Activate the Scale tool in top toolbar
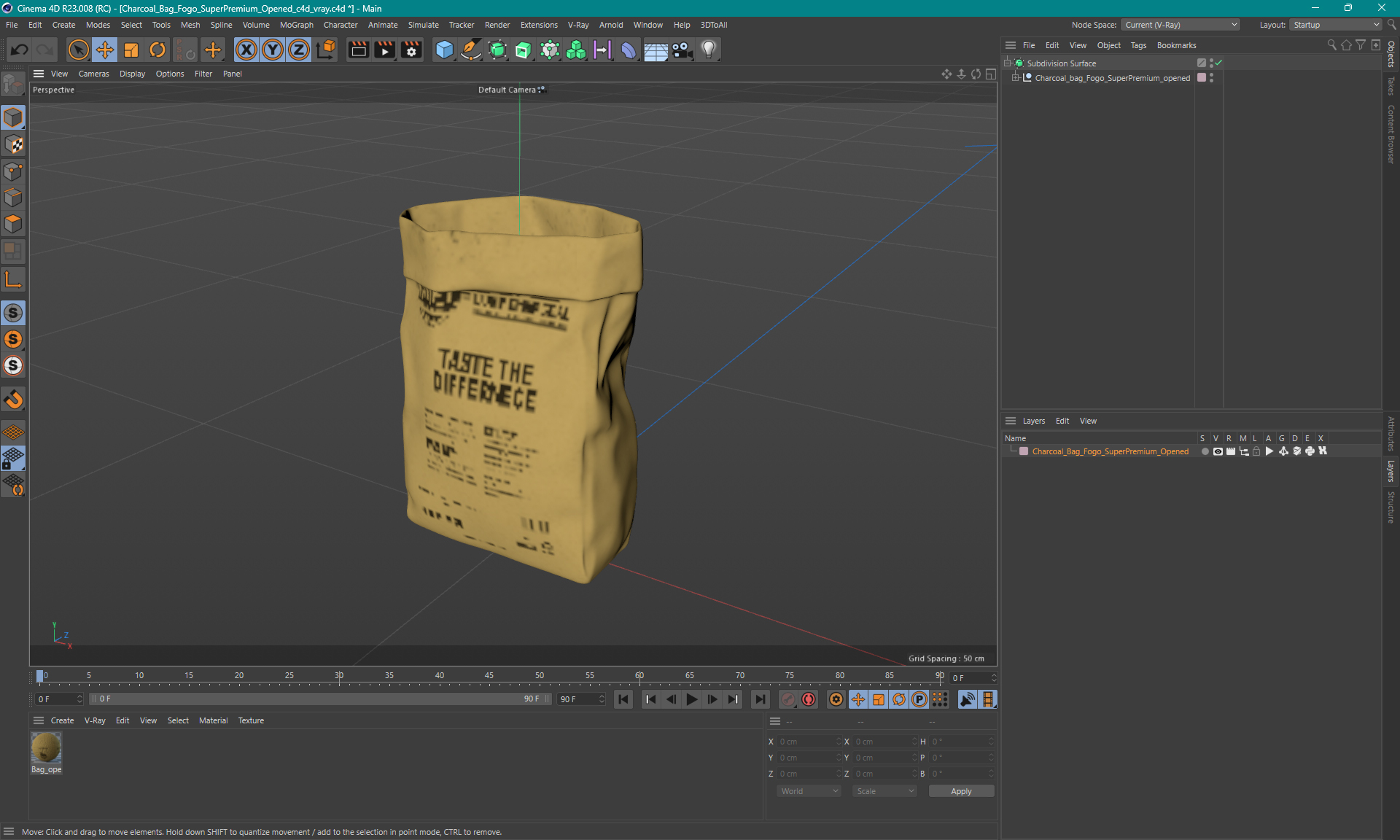 [131, 50]
